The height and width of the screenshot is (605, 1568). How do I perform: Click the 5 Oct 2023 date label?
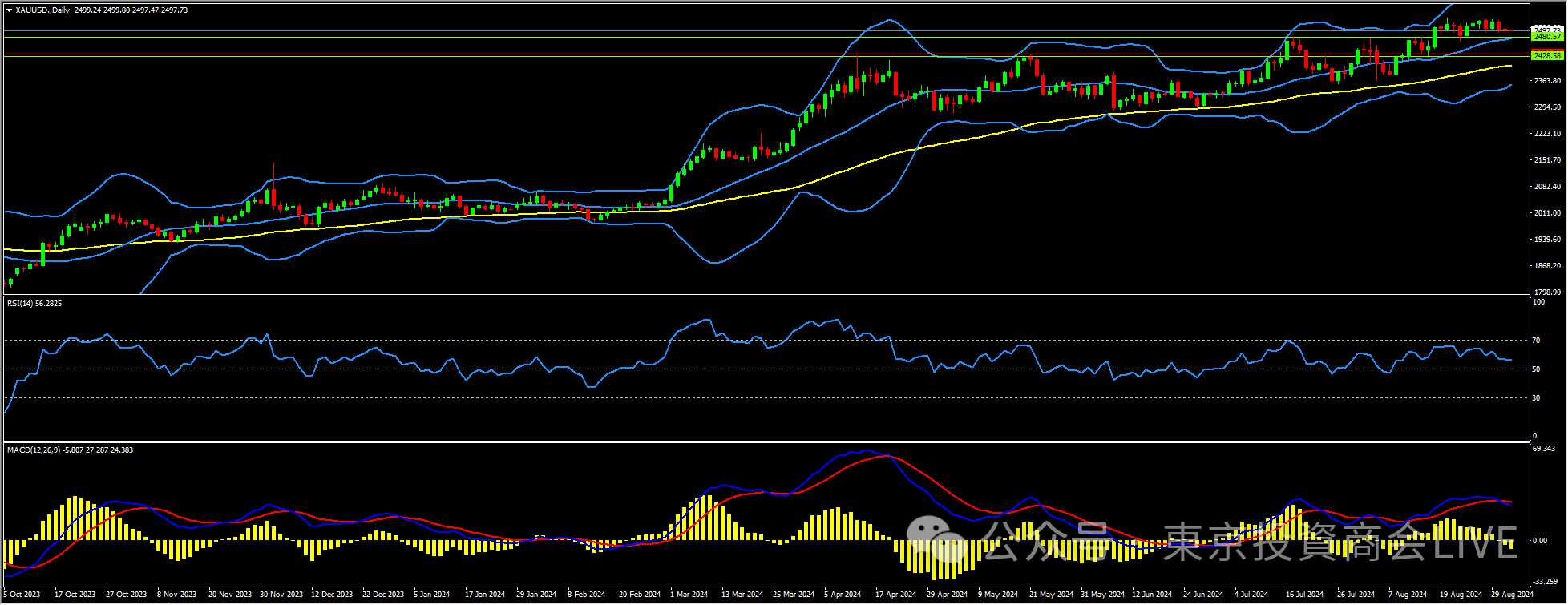22,595
